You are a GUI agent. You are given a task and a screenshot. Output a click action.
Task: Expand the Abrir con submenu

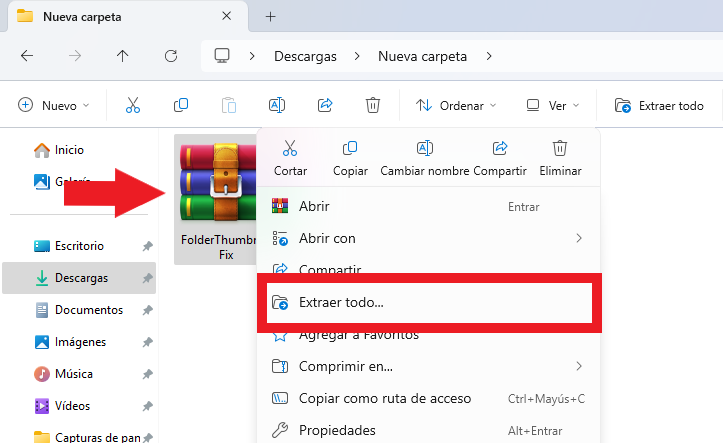[x=428, y=238]
